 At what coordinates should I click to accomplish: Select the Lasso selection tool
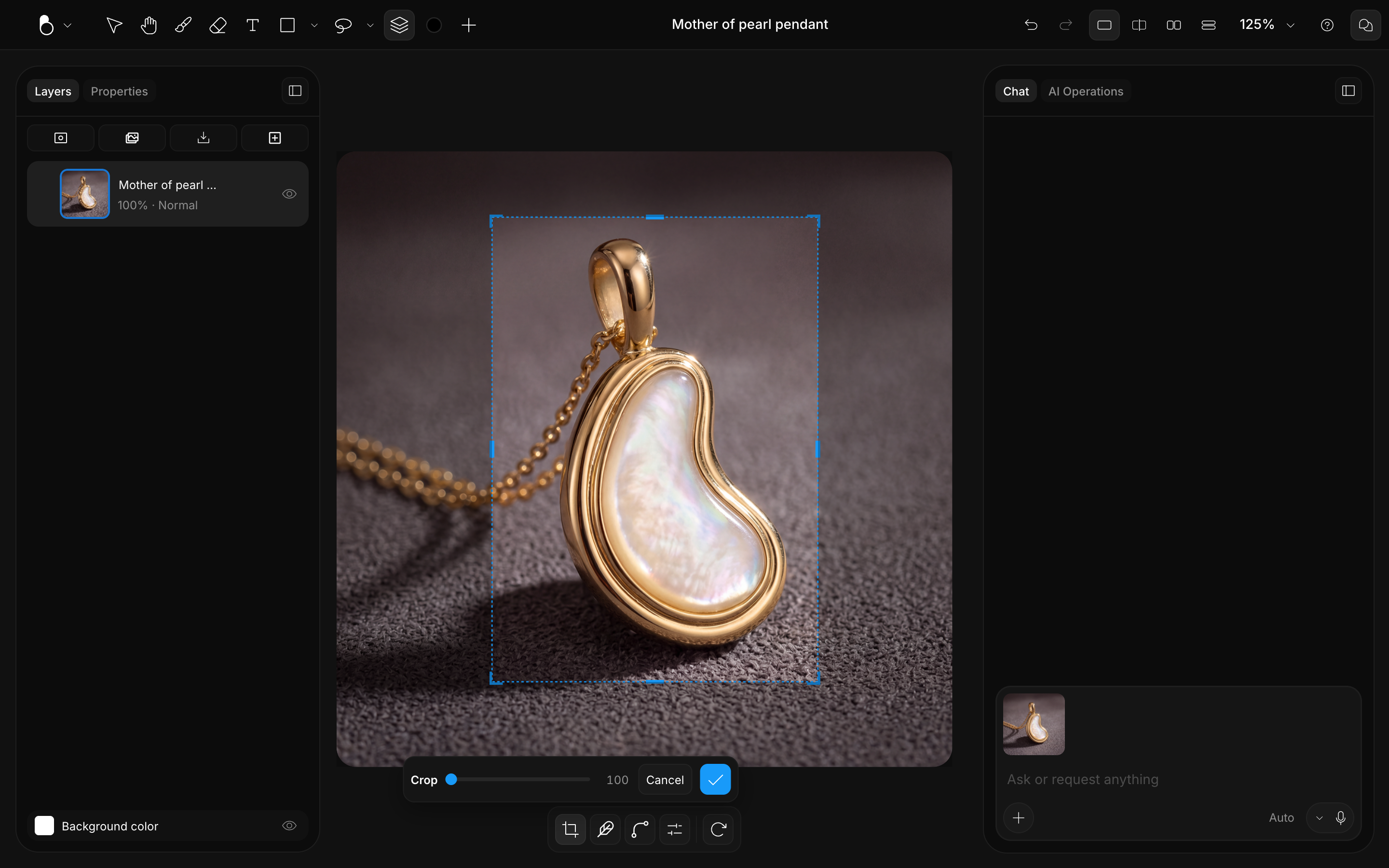(343, 25)
